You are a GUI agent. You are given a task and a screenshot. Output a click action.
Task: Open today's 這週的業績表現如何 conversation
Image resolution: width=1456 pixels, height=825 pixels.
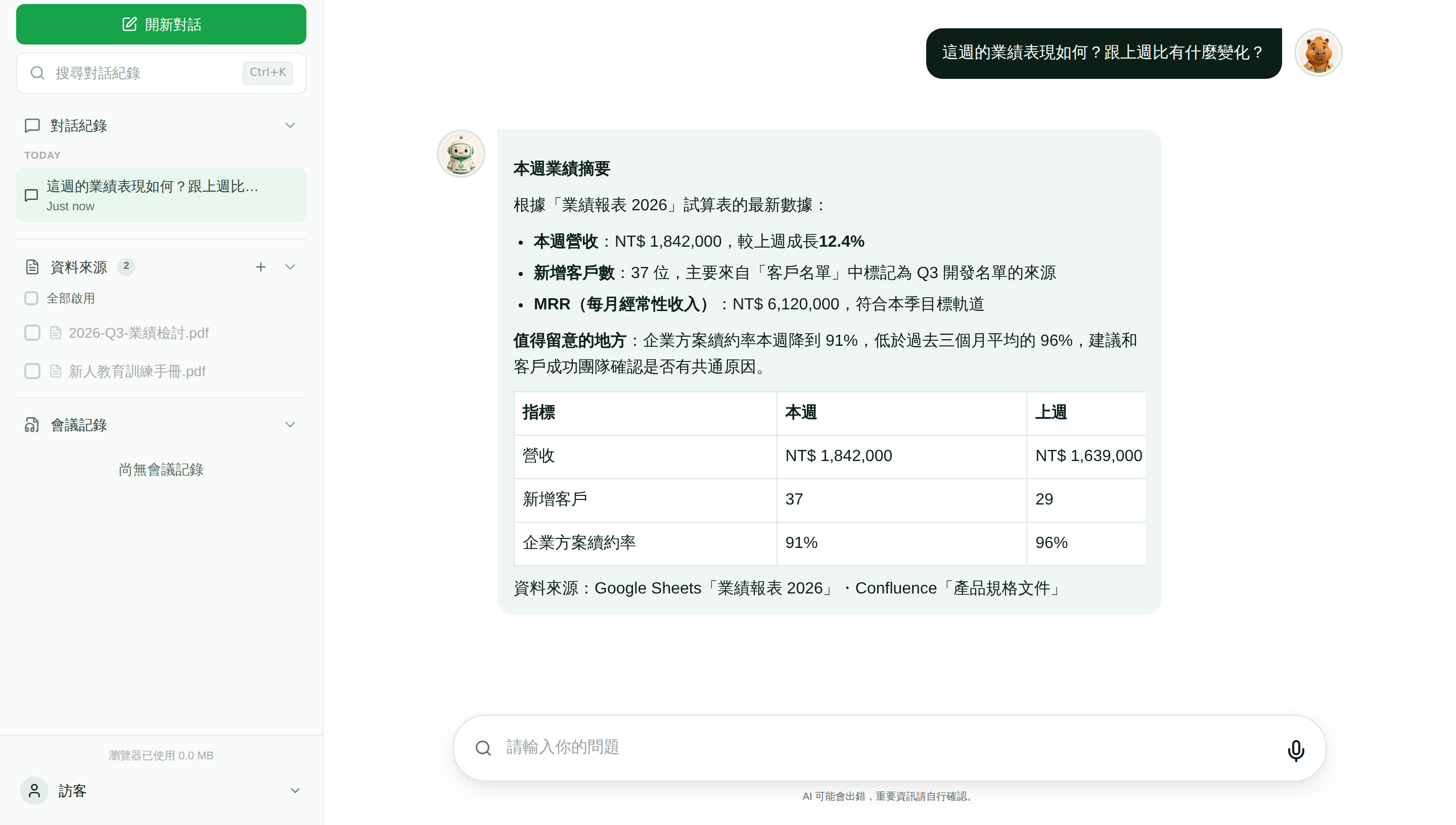[x=161, y=195]
